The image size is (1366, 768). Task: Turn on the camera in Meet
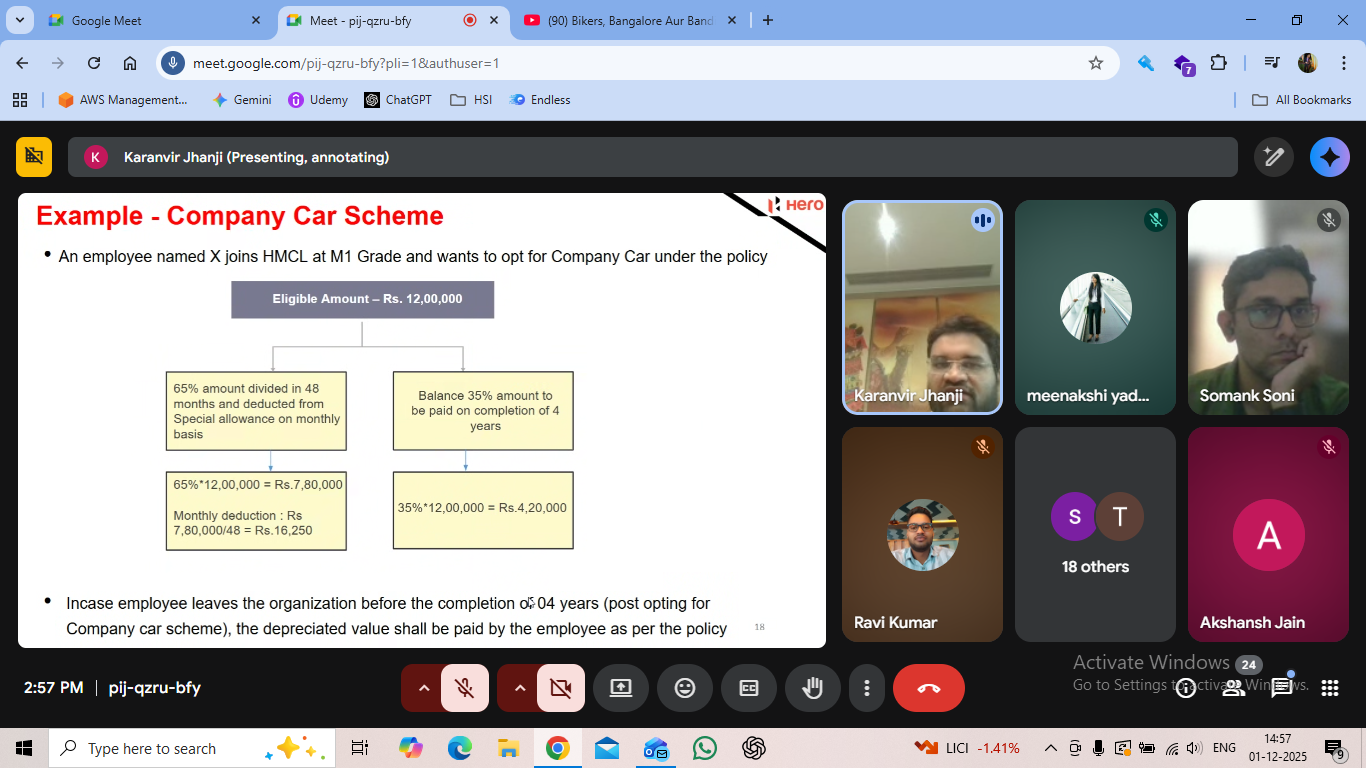click(x=560, y=688)
